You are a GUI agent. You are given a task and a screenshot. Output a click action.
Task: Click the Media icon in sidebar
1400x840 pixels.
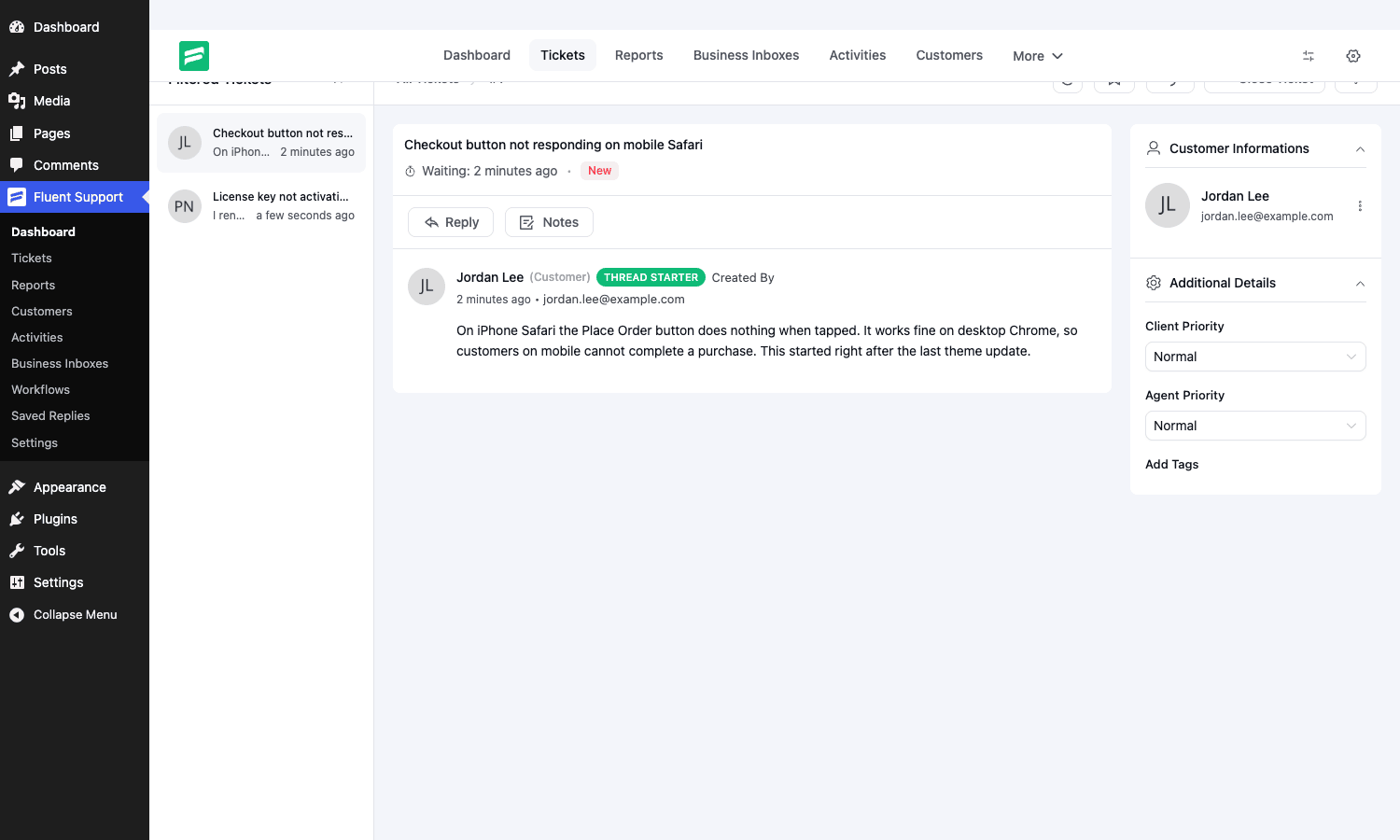click(17, 101)
